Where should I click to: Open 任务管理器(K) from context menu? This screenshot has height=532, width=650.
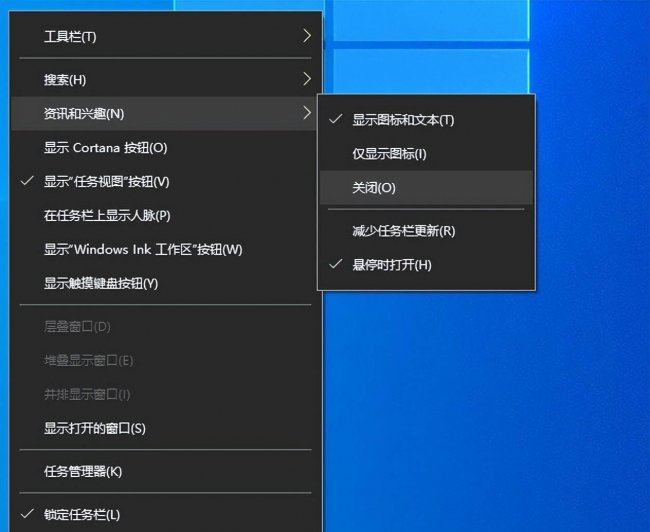[x=165, y=471]
